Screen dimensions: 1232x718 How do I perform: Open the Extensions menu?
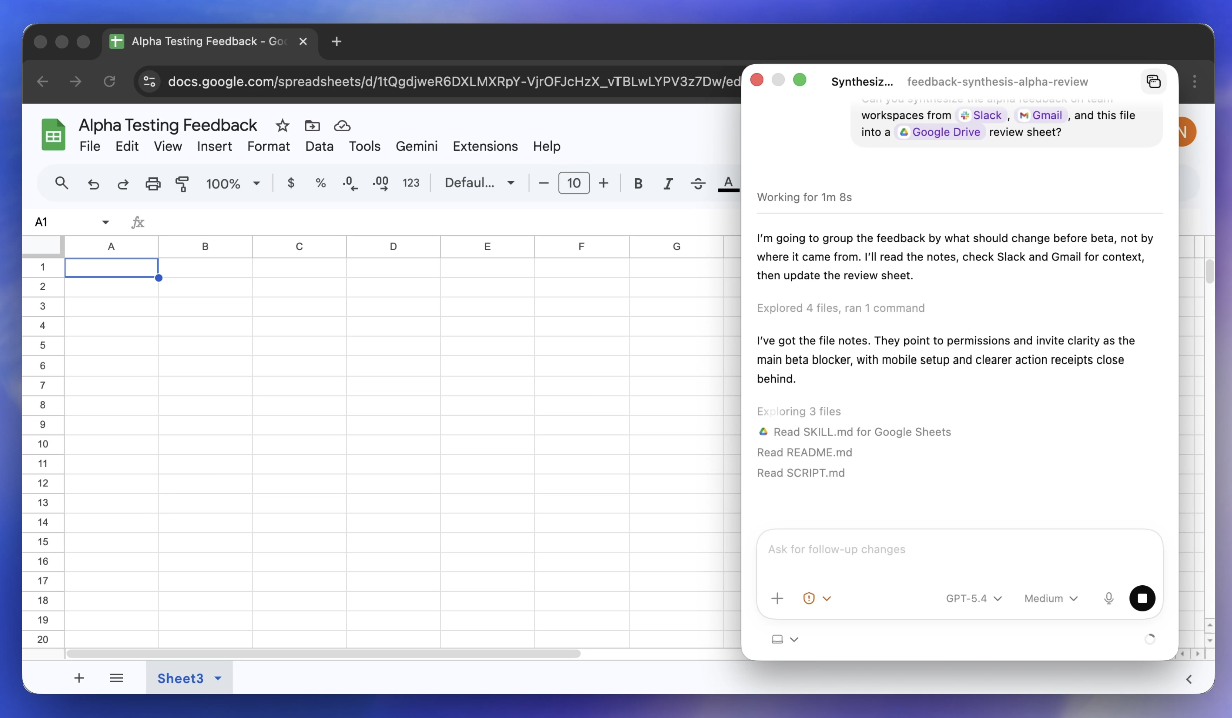pos(485,146)
